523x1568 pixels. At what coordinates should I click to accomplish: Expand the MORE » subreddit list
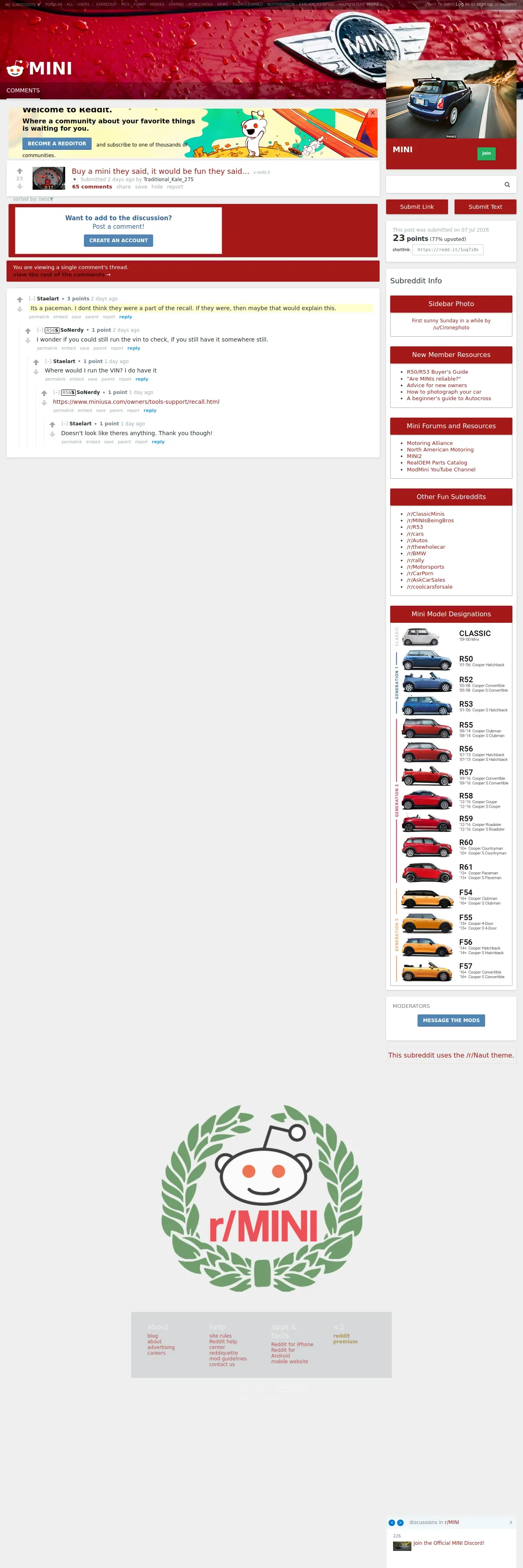pos(374,4)
